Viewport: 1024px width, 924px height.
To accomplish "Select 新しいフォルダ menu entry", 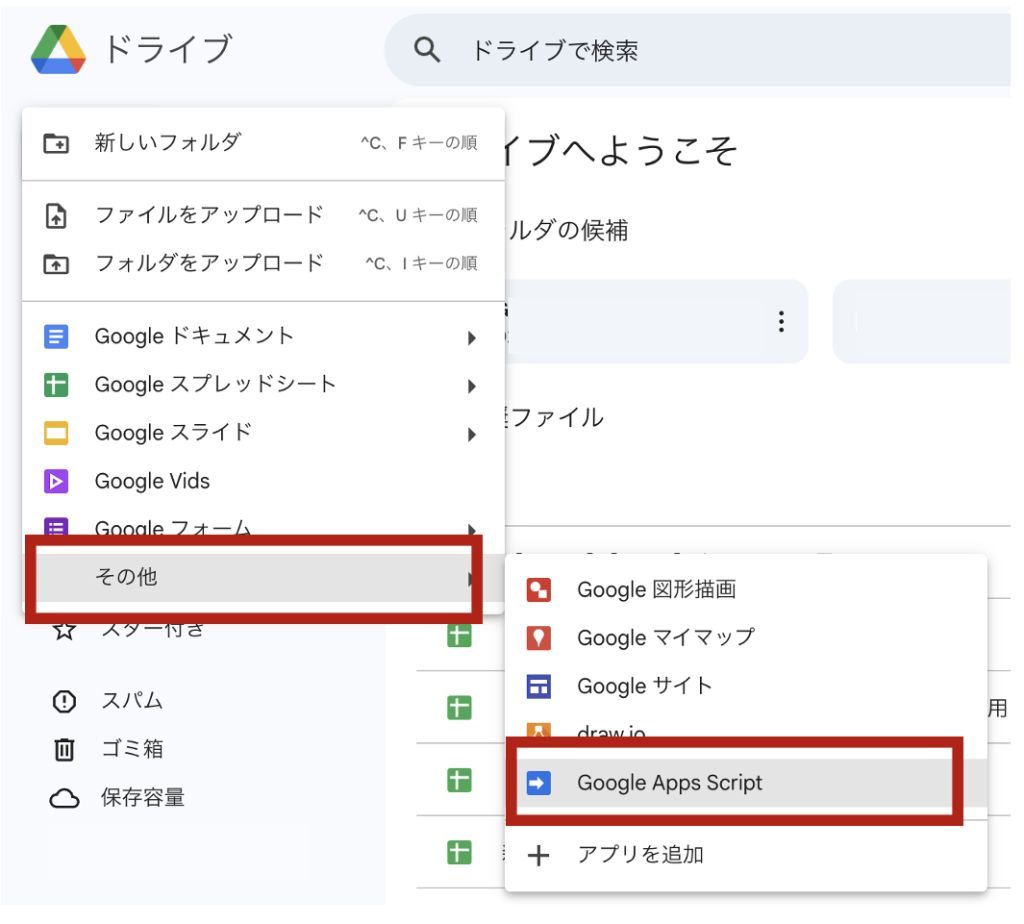I will [x=263, y=143].
